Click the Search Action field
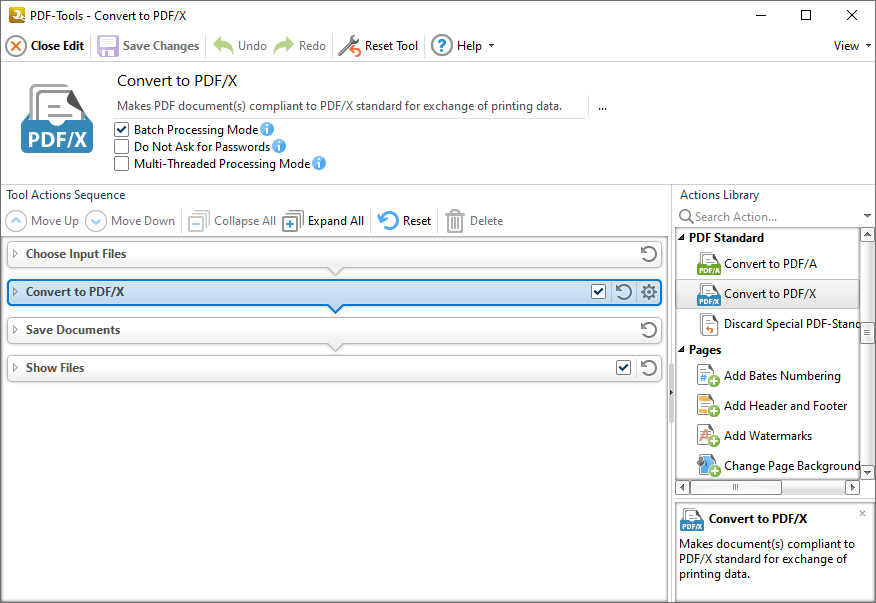This screenshot has width=876, height=603. click(777, 217)
